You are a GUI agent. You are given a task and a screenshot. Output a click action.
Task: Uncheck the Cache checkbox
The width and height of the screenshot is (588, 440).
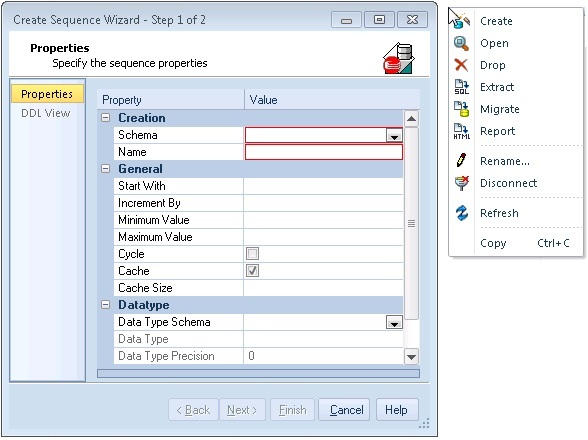[x=252, y=271]
